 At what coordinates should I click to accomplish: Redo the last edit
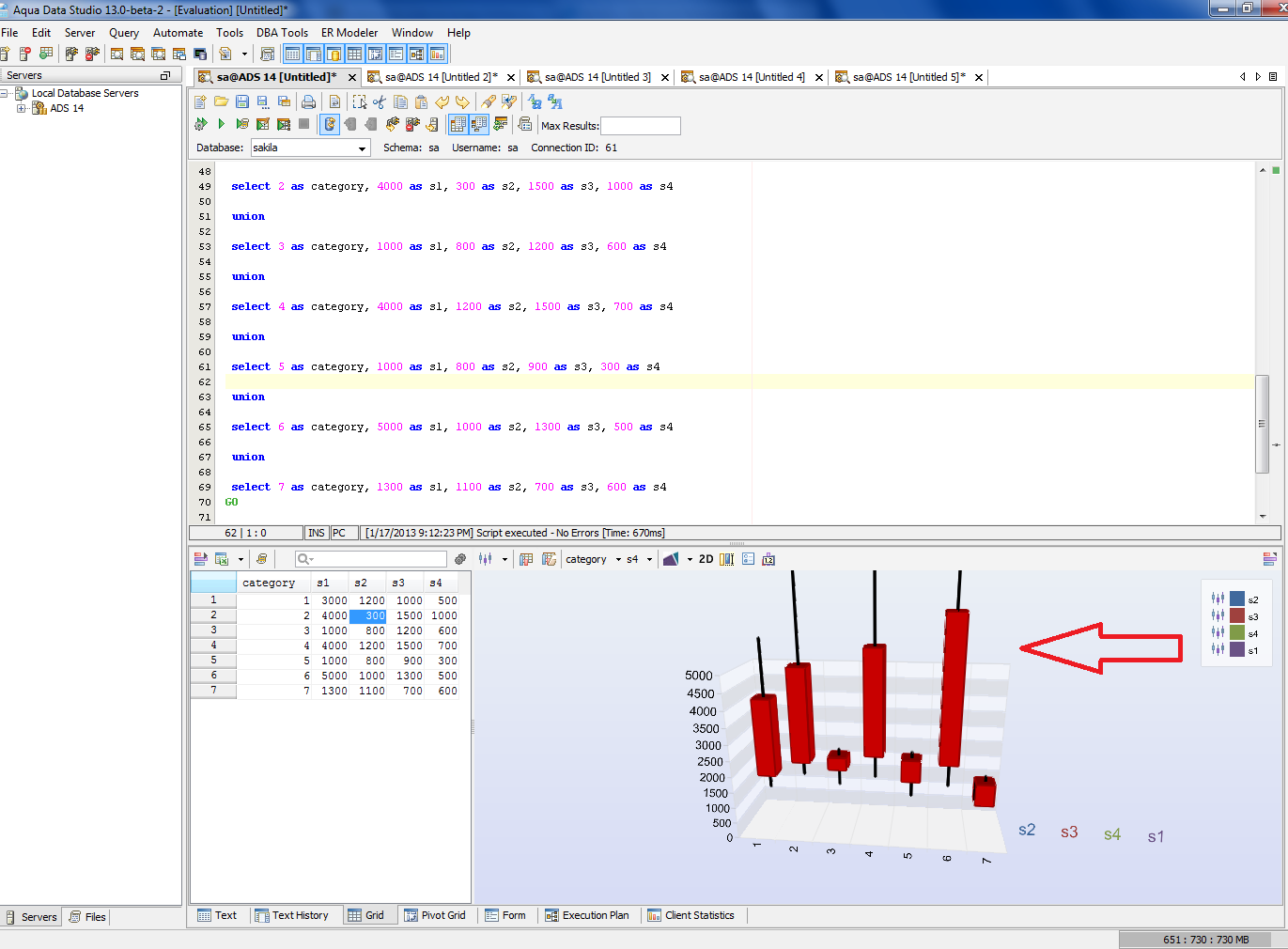click(x=462, y=101)
